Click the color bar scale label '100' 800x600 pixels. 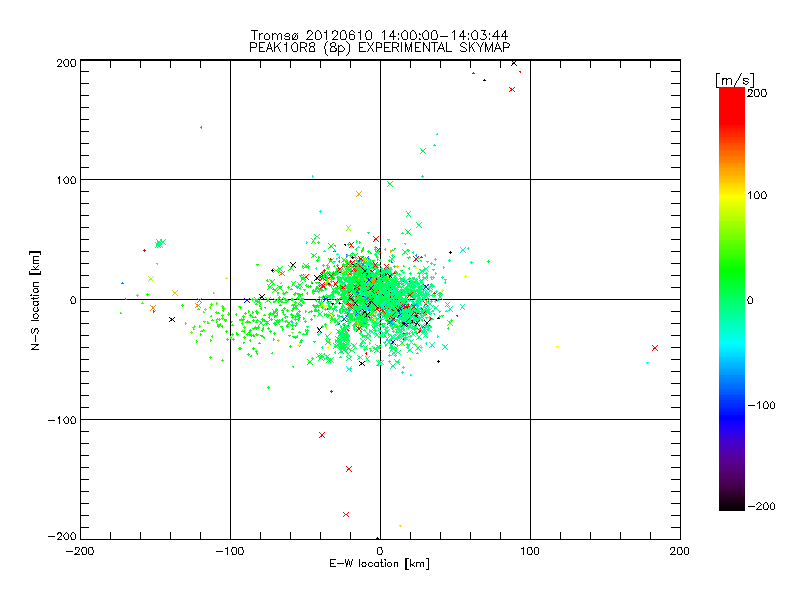click(757, 195)
